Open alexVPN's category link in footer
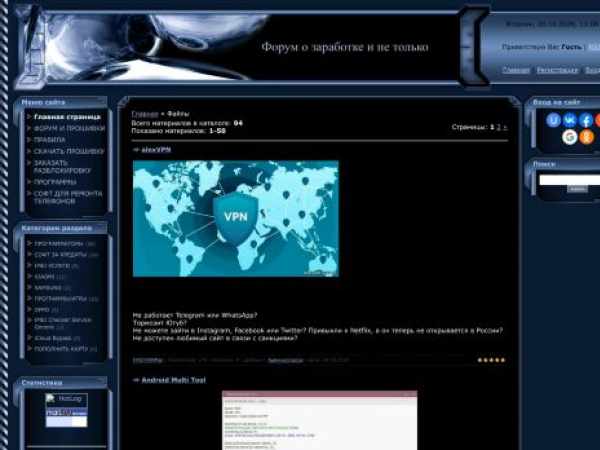This screenshot has width=600, height=450. click(x=148, y=360)
